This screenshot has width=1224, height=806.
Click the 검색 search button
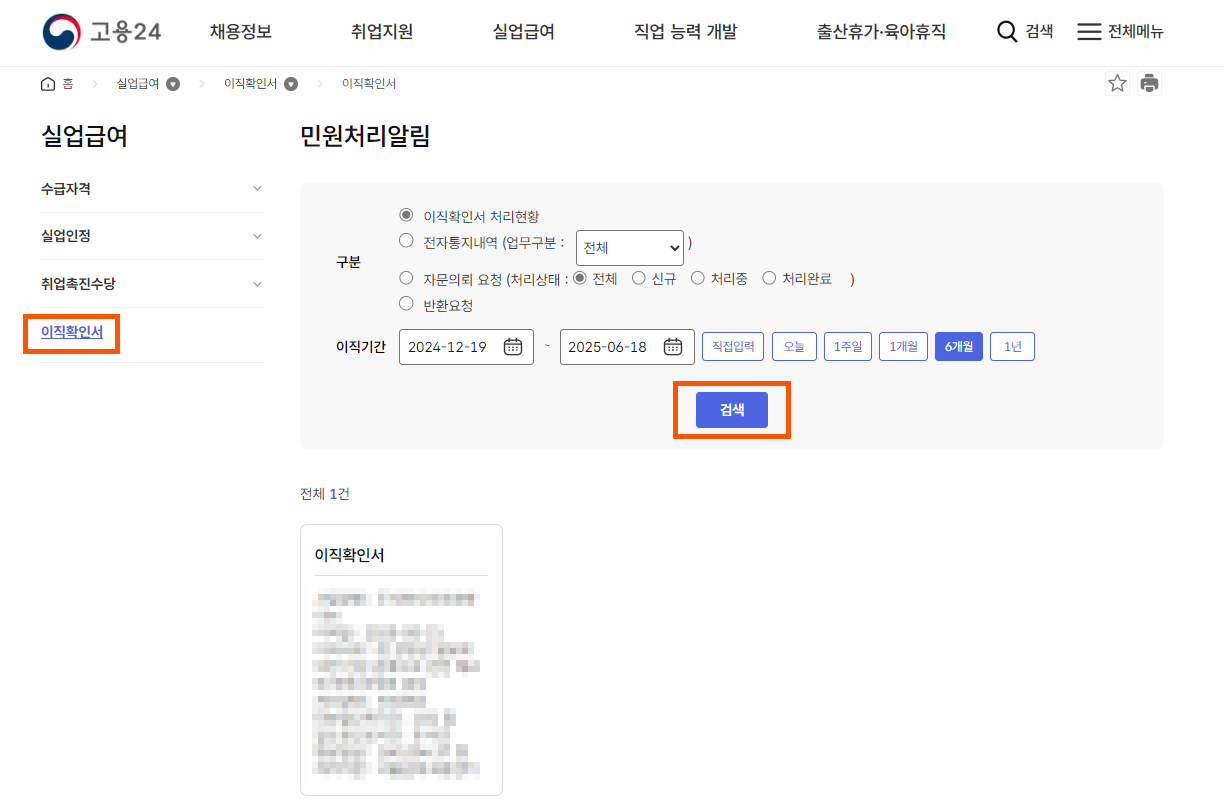tap(732, 409)
